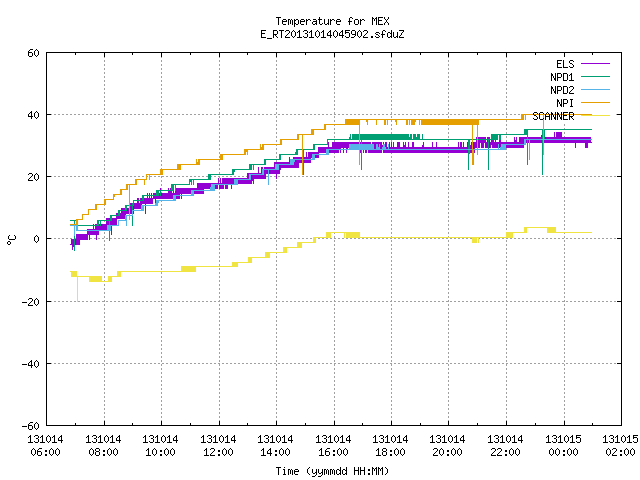Click the x-axis label 131014 08:00
640x480 pixels.
point(103,446)
